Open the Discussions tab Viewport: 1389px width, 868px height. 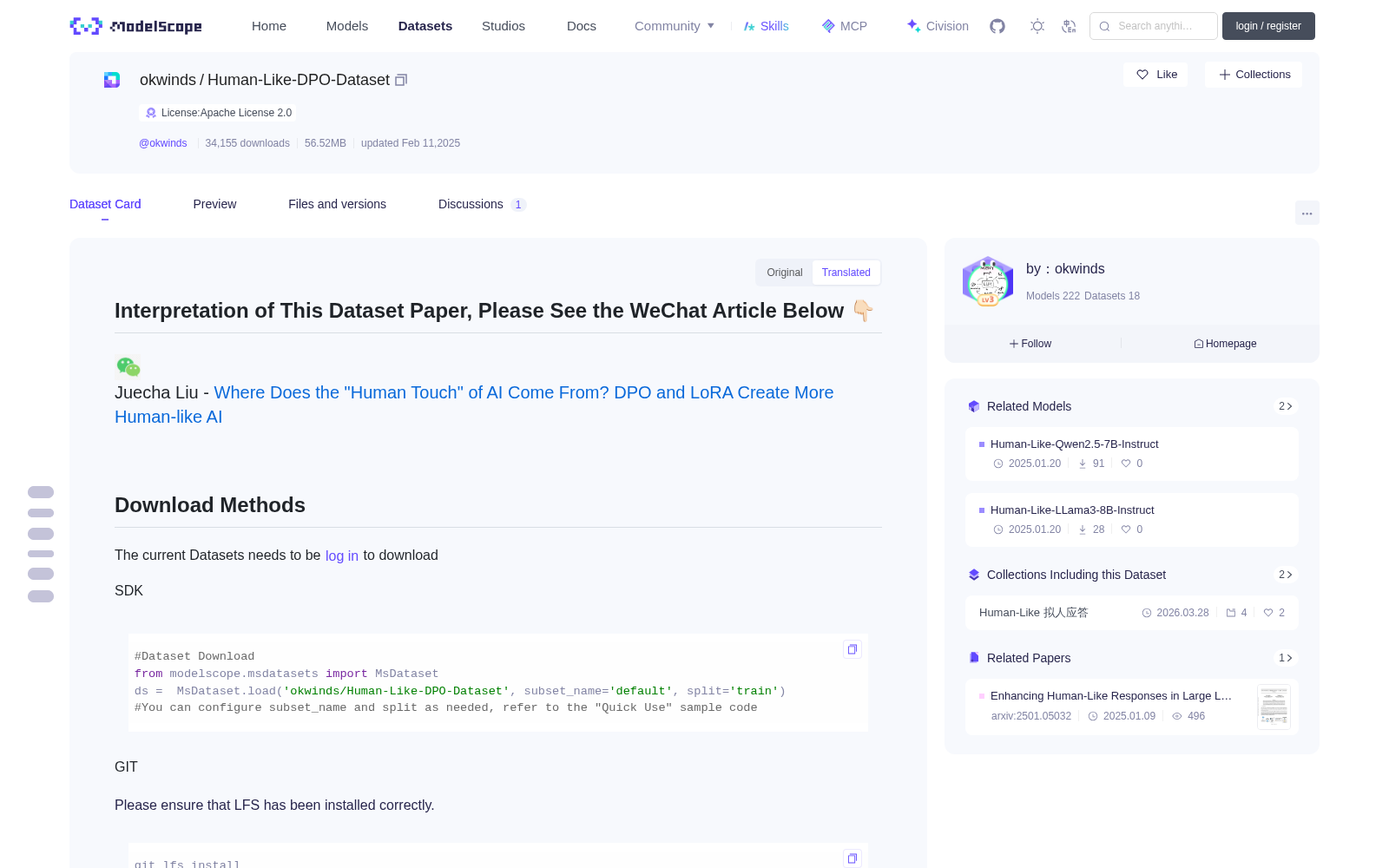coord(482,204)
